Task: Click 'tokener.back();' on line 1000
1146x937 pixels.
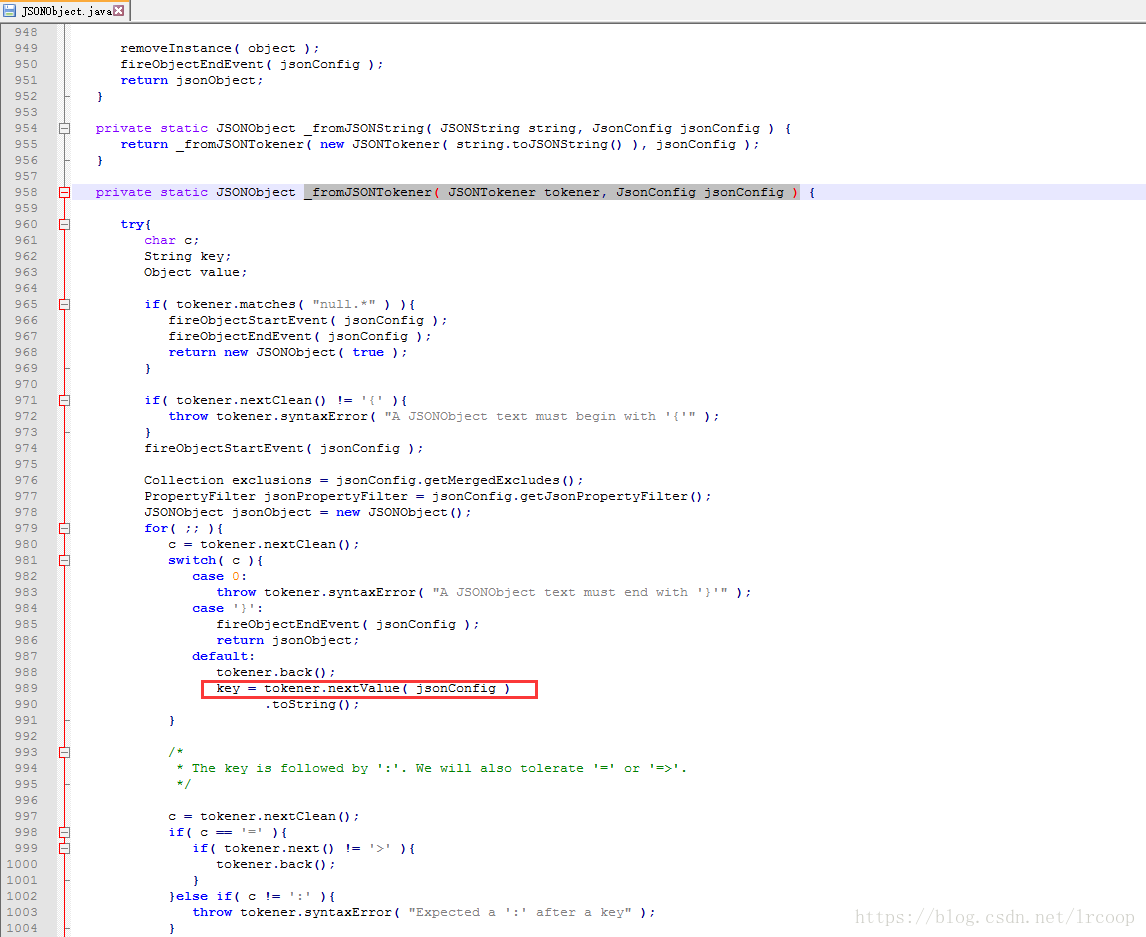Action: point(276,865)
